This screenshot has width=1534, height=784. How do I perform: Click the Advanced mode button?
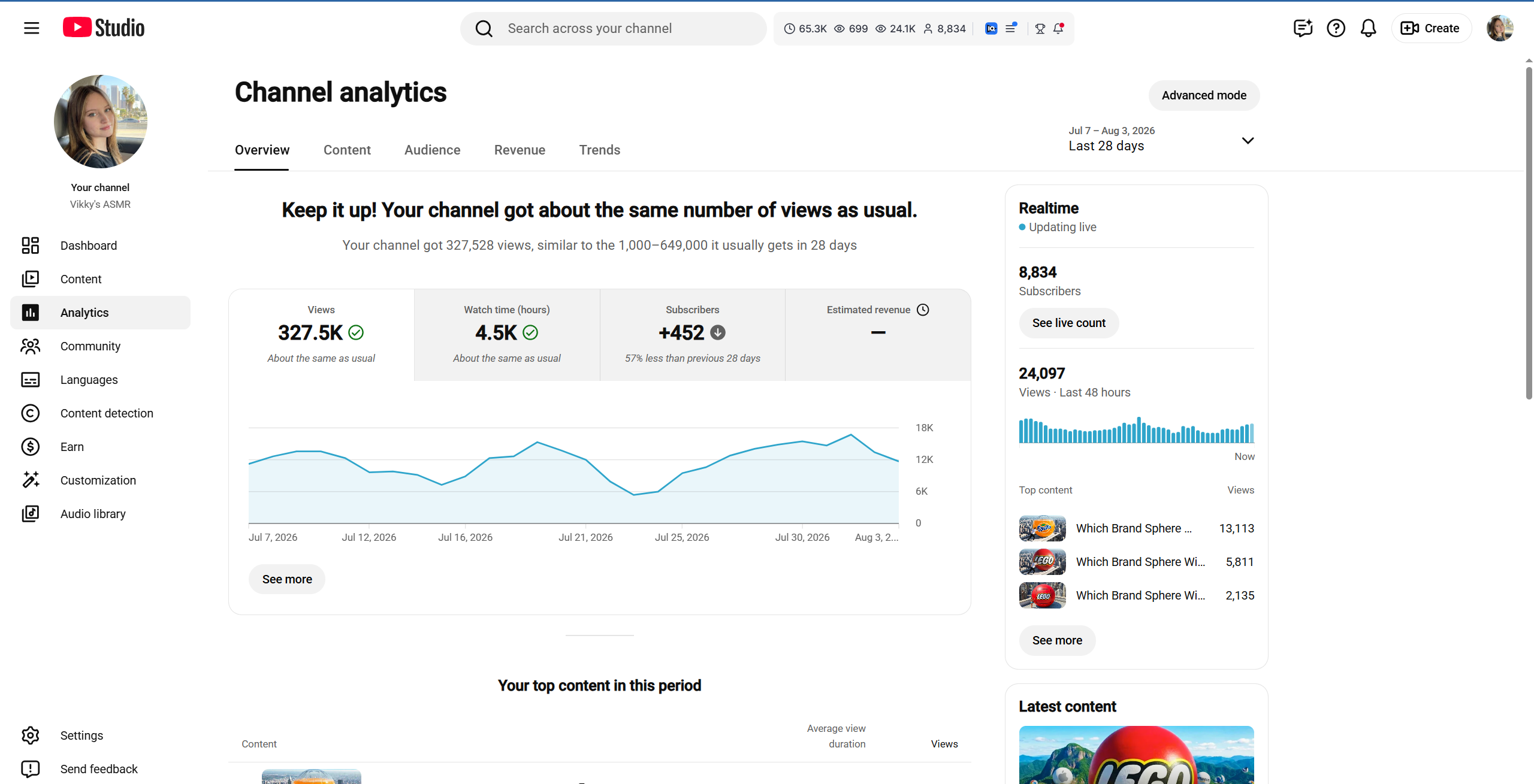tap(1204, 96)
